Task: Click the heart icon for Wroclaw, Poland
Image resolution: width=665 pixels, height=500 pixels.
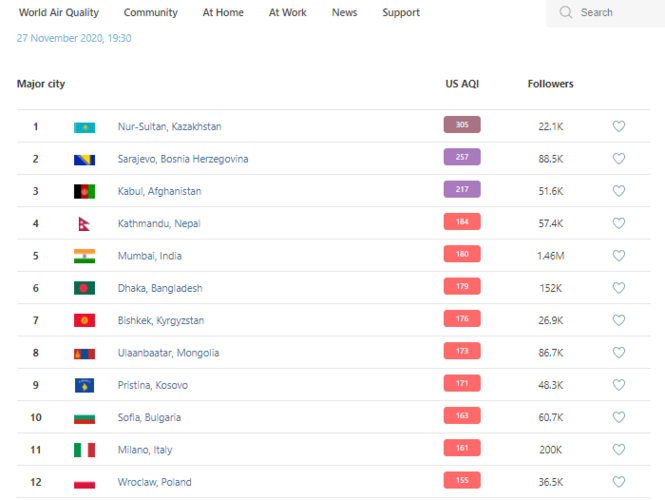Action: click(x=619, y=482)
